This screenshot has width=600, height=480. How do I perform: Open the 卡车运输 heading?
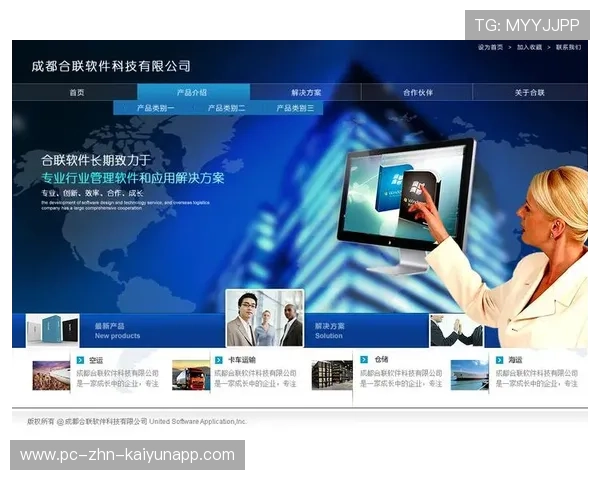coord(242,360)
